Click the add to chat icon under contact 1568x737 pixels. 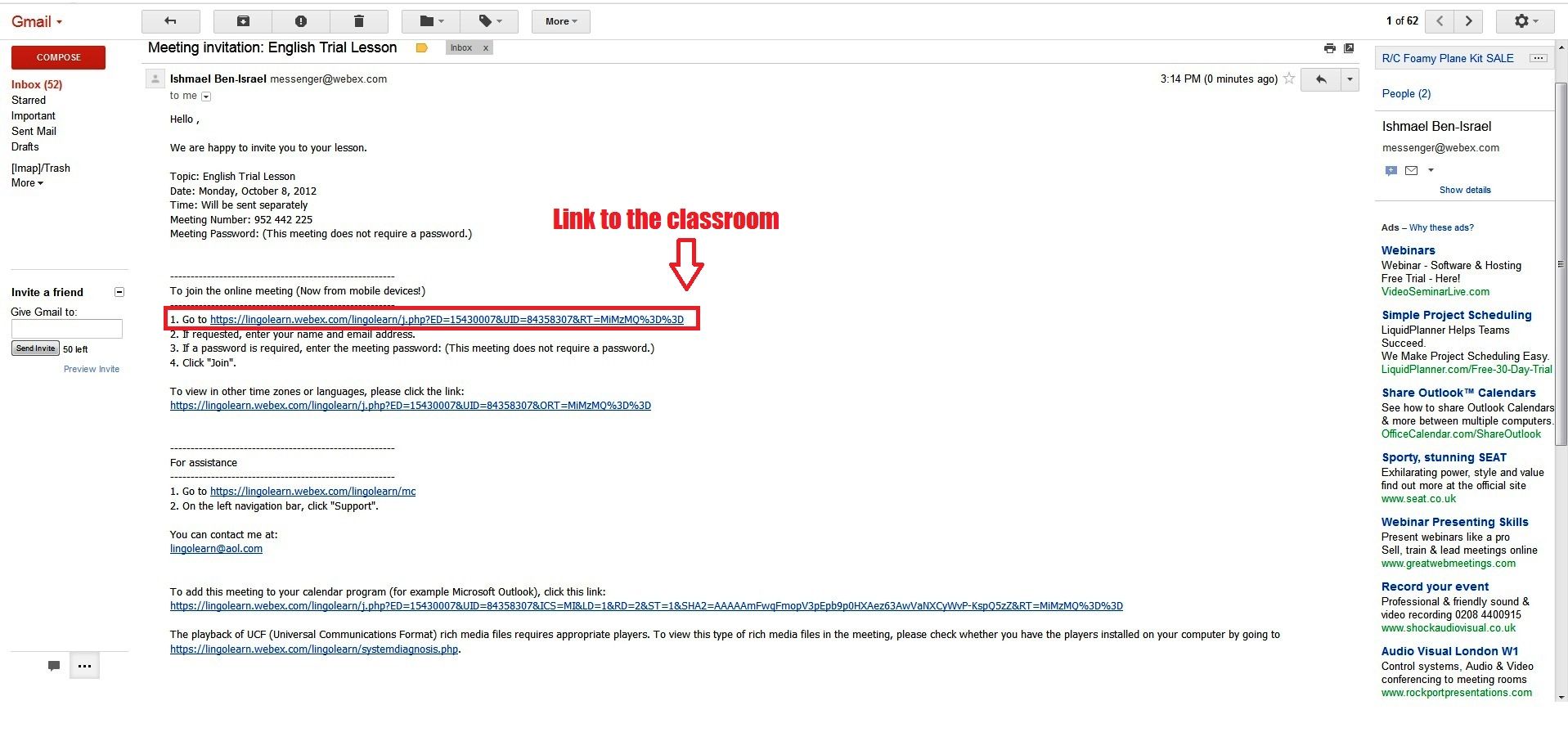coord(1391,170)
